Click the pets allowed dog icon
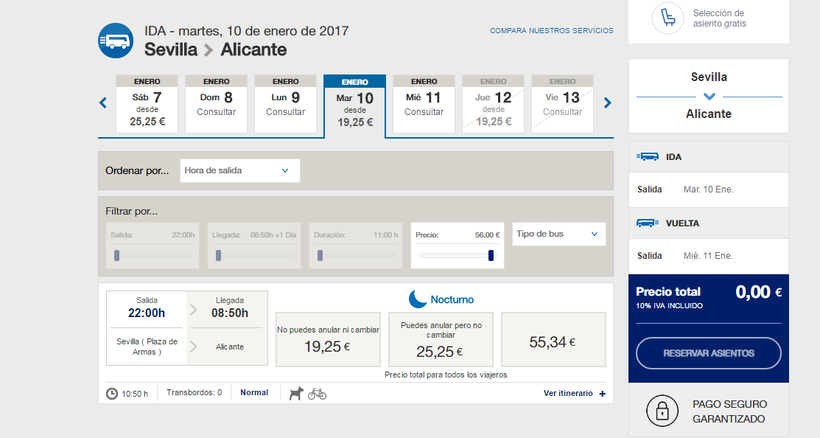The height and width of the screenshot is (438, 820). pos(296,393)
